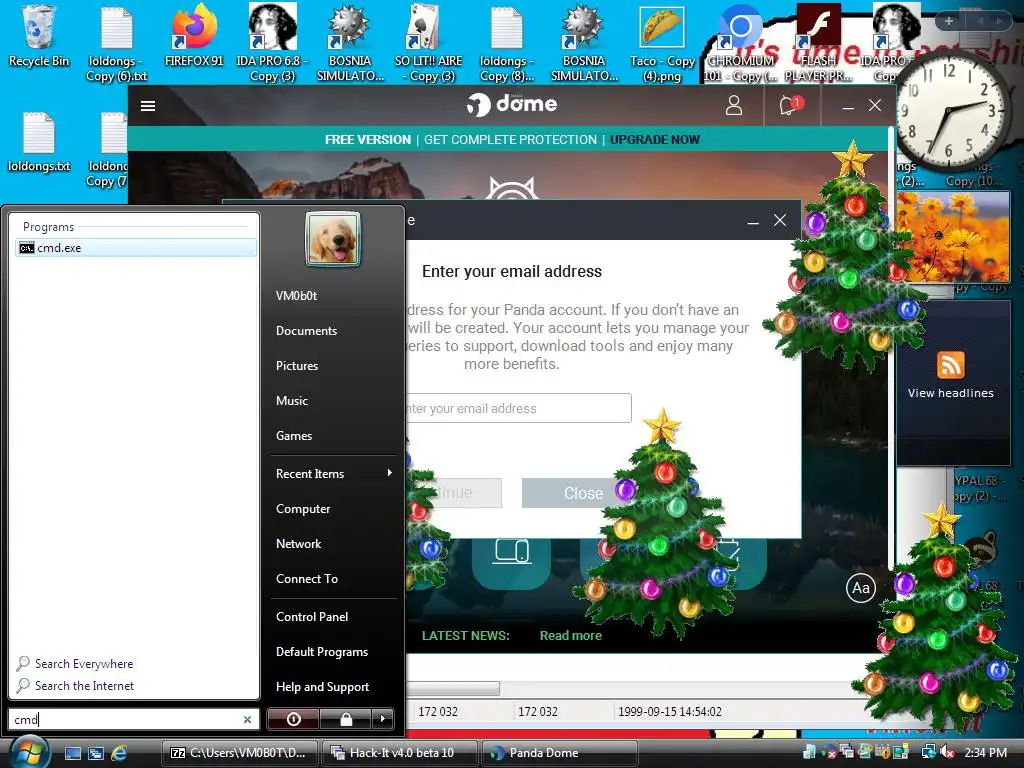Viewport: 1024px width, 768px height.
Task: Switch to C:\Users\VM0B0T 7-Zip taskbar button
Action: click(240, 753)
